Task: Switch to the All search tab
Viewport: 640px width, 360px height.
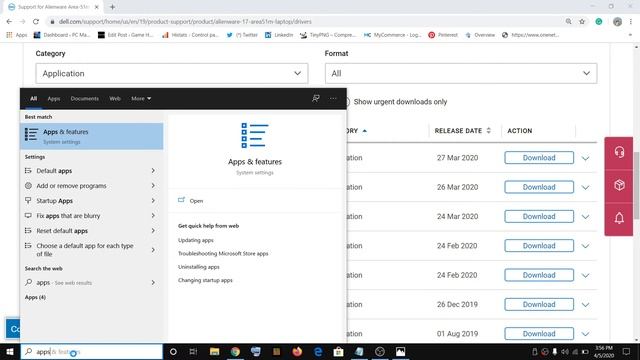Action: click(x=33, y=98)
